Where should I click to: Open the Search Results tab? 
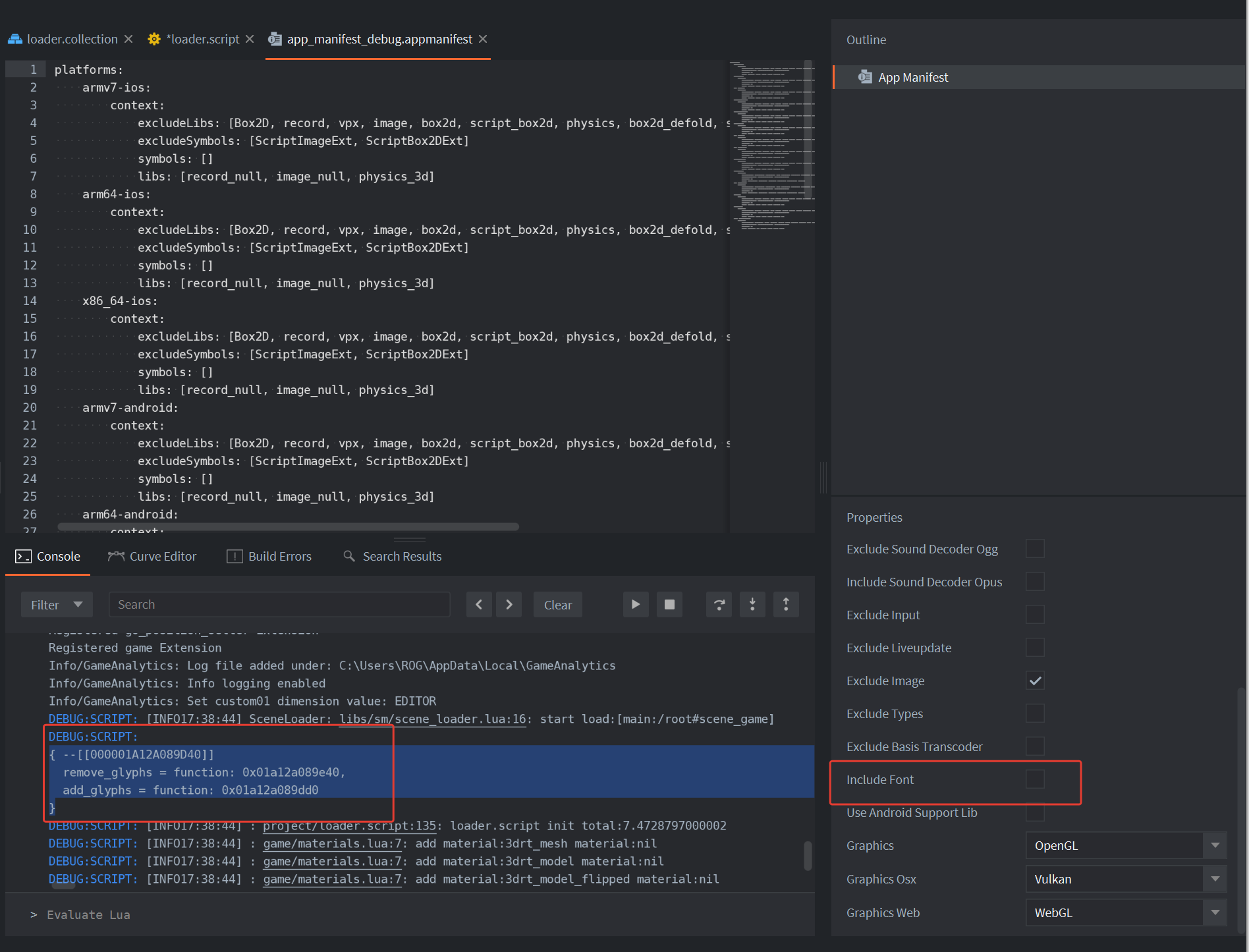coord(393,556)
